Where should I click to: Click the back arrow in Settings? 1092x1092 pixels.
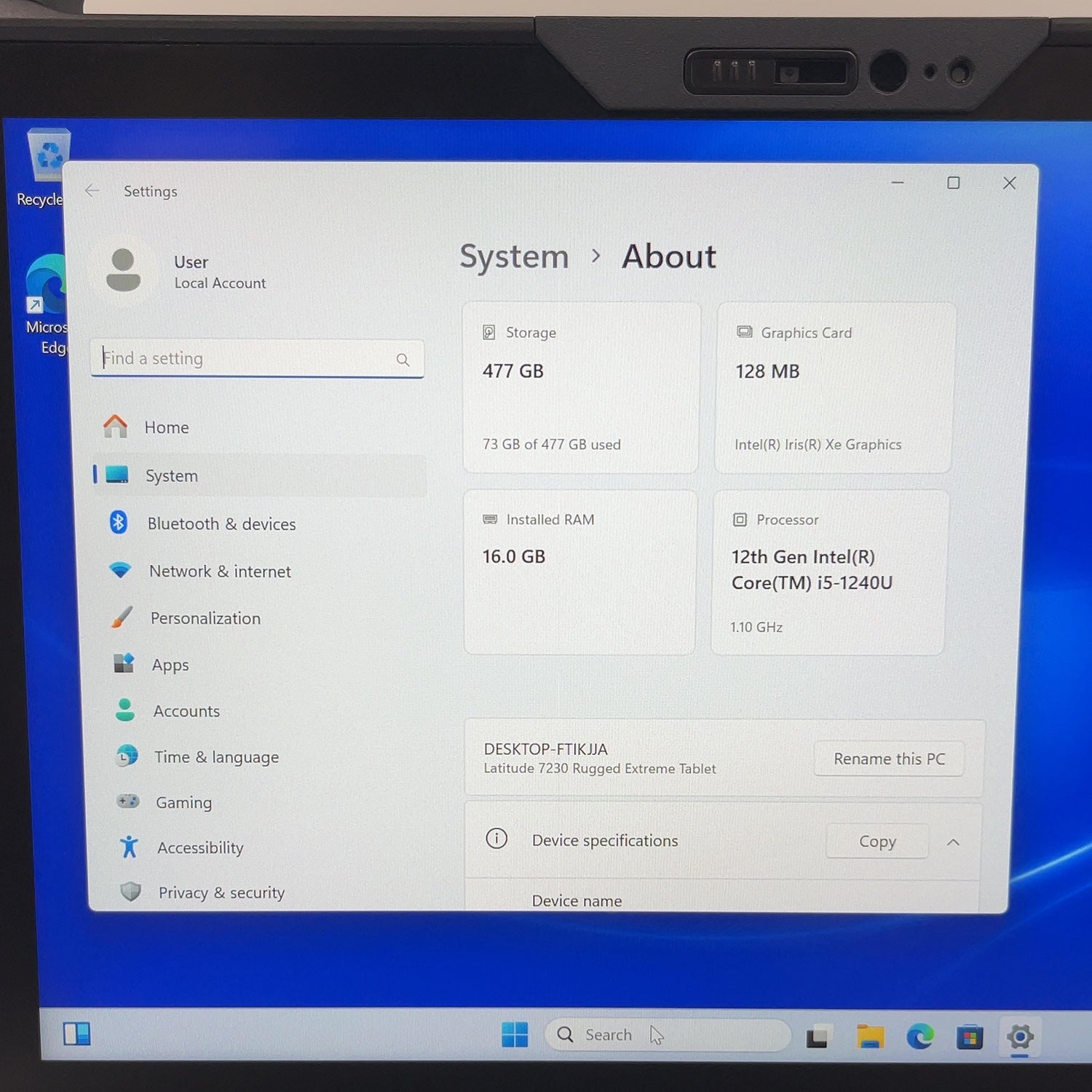pyautogui.click(x=92, y=191)
